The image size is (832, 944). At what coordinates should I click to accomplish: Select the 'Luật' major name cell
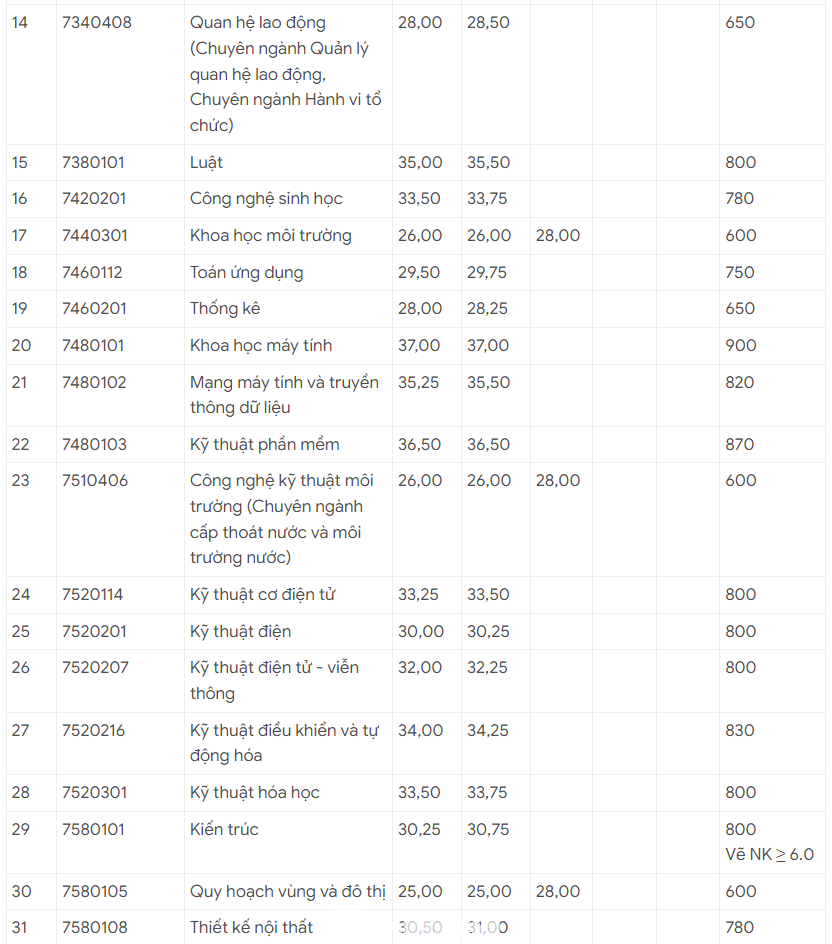click(206, 162)
